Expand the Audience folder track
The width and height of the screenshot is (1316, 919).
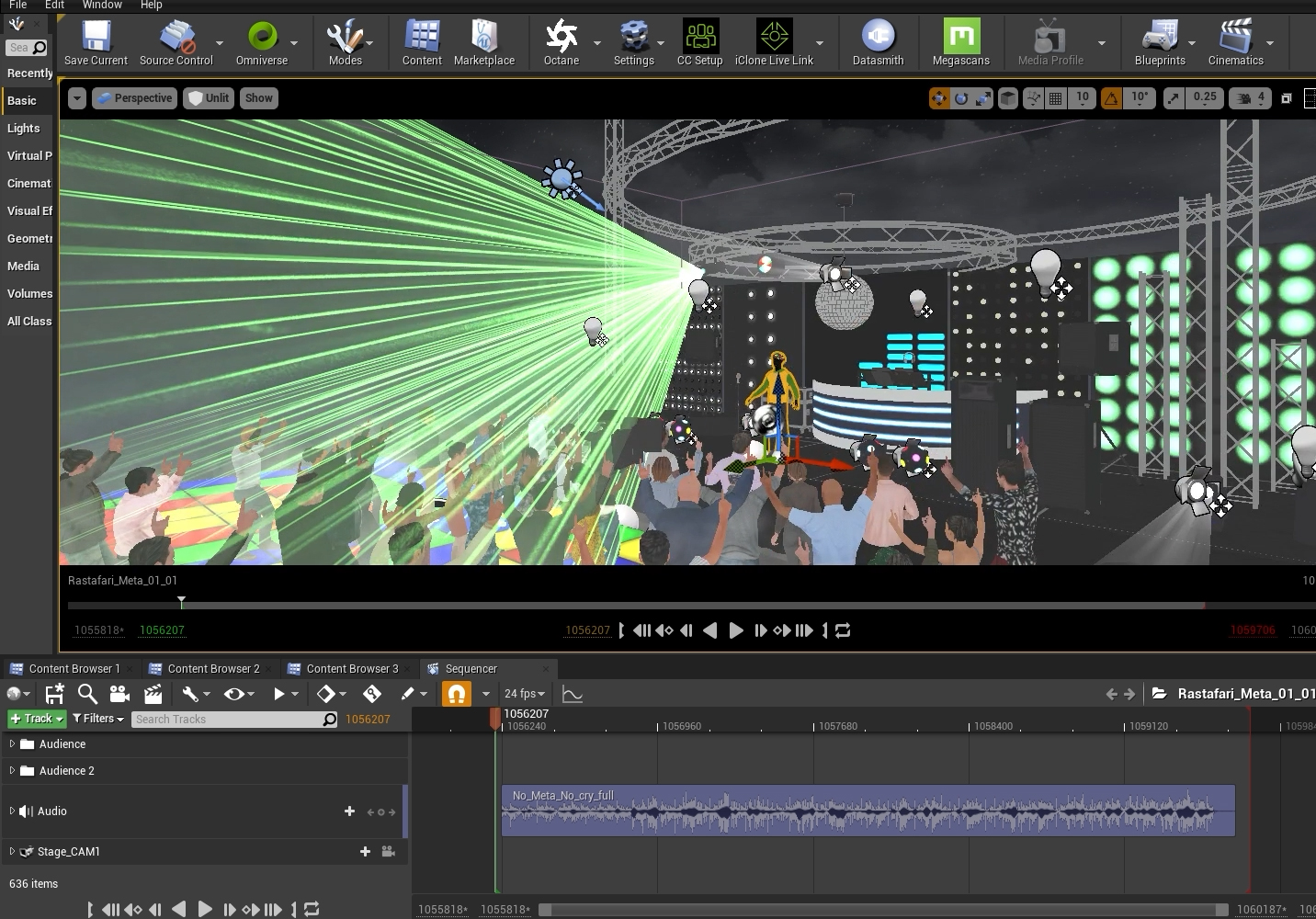click(x=12, y=743)
